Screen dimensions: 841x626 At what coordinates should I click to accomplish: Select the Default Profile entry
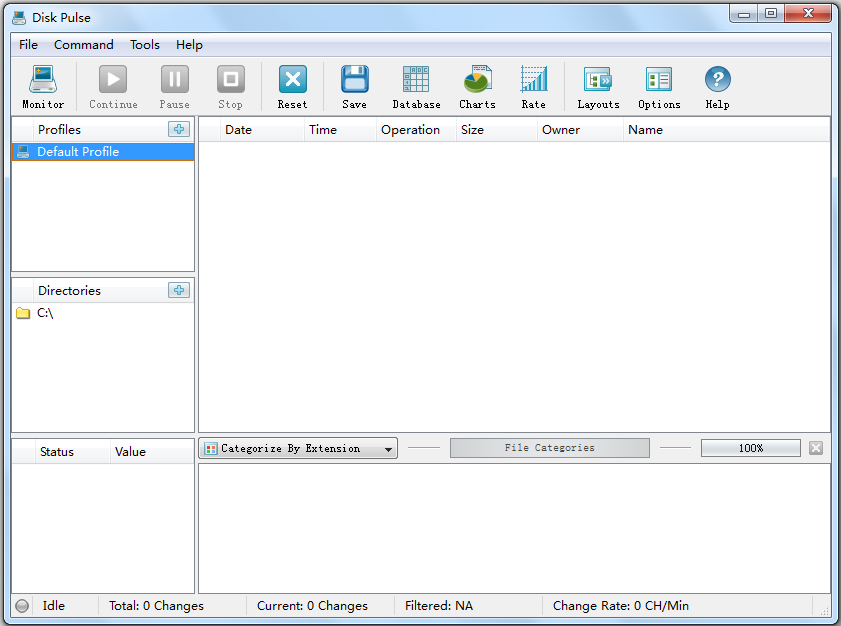point(103,152)
